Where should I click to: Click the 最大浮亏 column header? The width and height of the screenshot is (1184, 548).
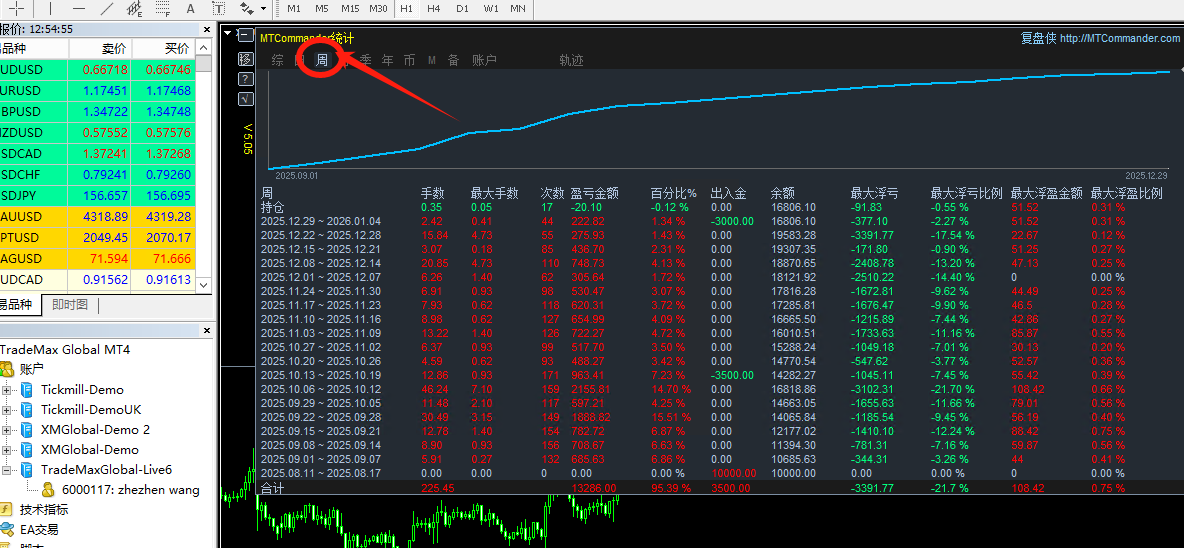(x=874, y=193)
